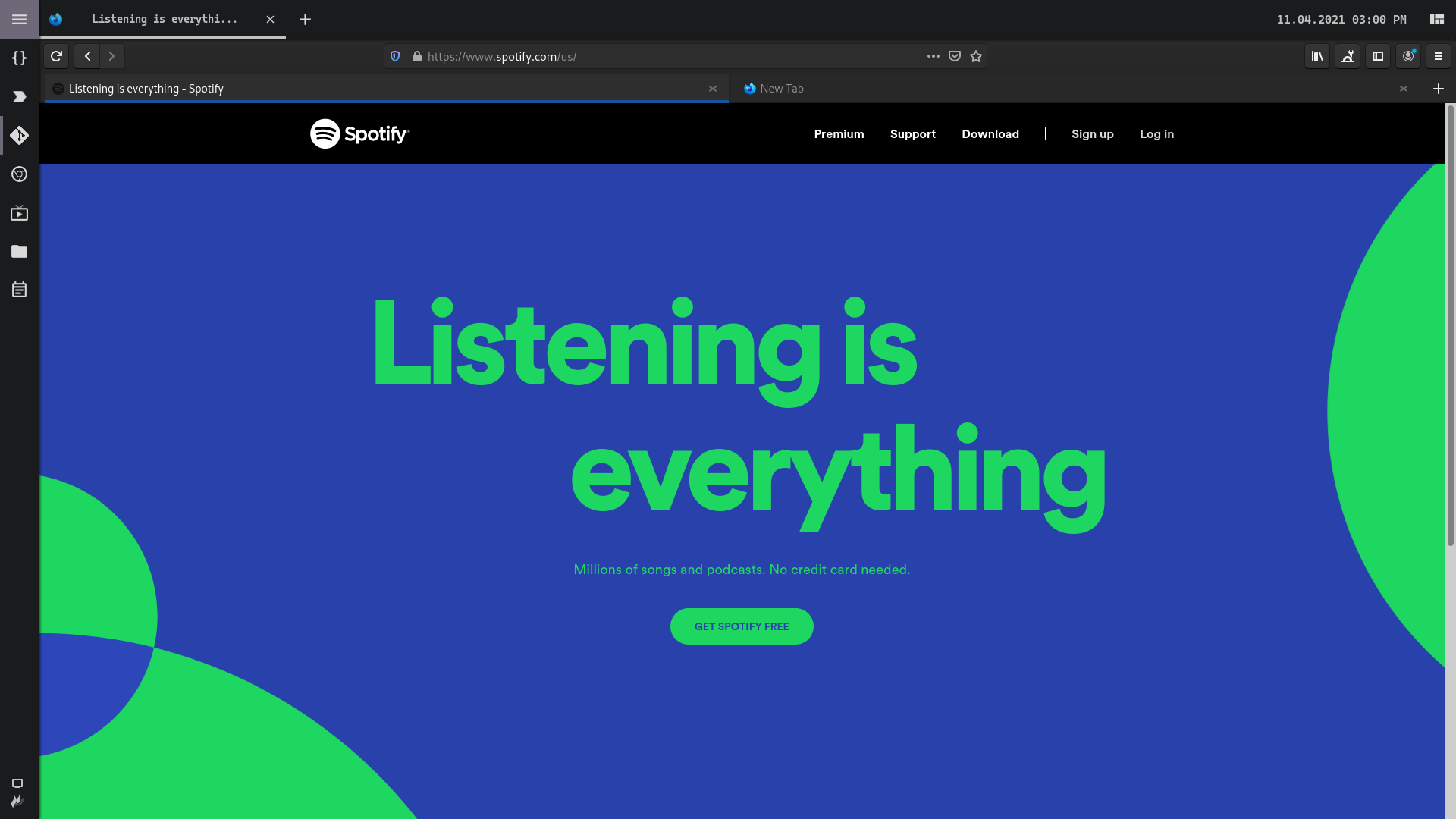Click the GET SPOTIFY FREE button
The image size is (1456, 819).
click(742, 626)
